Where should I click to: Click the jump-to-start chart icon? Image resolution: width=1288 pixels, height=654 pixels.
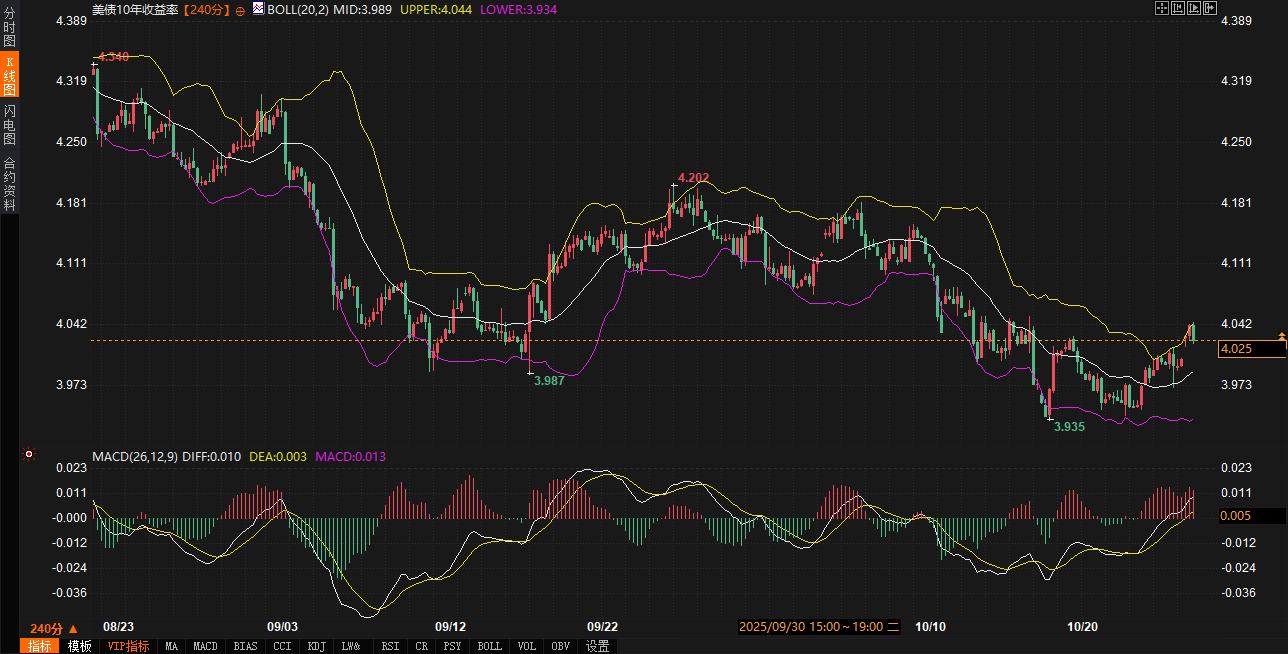click(x=1178, y=8)
